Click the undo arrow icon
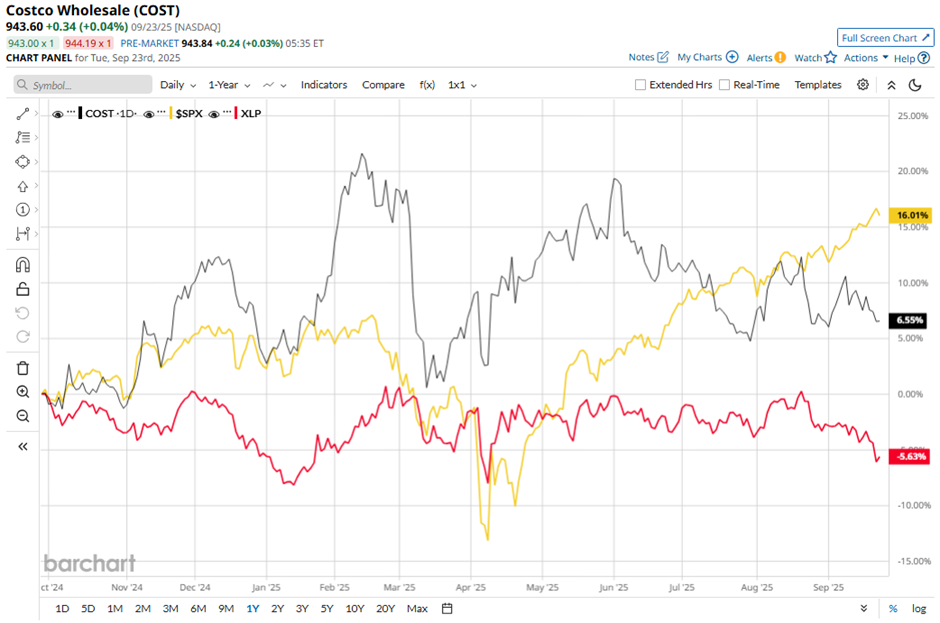This screenshot has height=623, width=940. pos(23,313)
